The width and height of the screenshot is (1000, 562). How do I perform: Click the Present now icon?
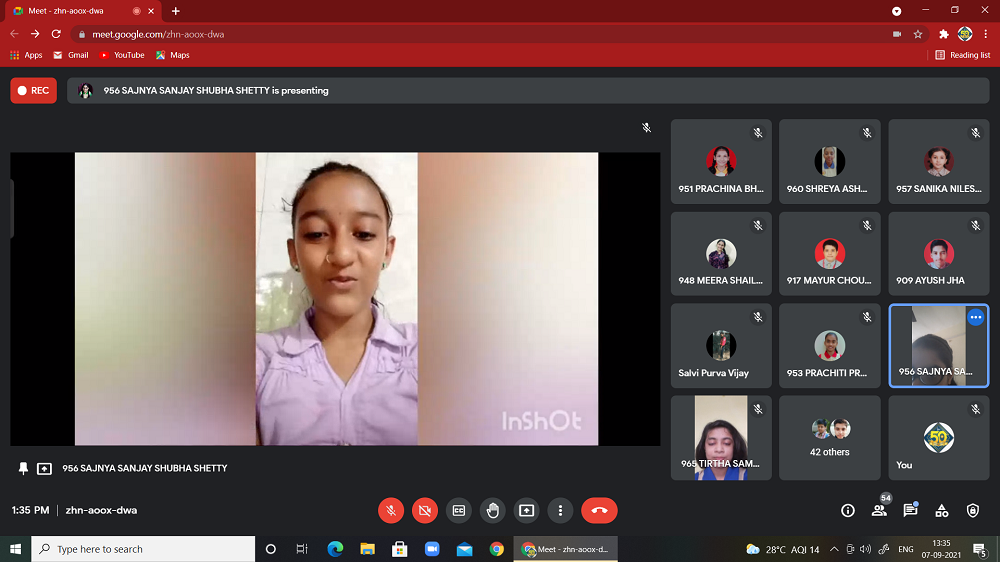[x=527, y=510]
